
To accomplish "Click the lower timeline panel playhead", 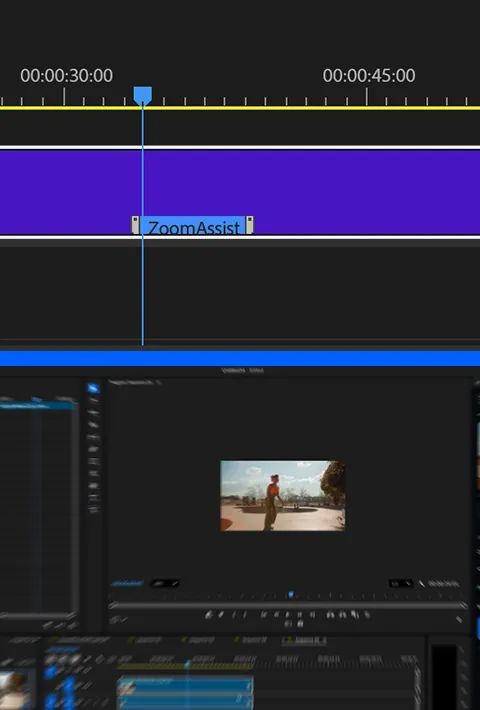I will 187,664.
